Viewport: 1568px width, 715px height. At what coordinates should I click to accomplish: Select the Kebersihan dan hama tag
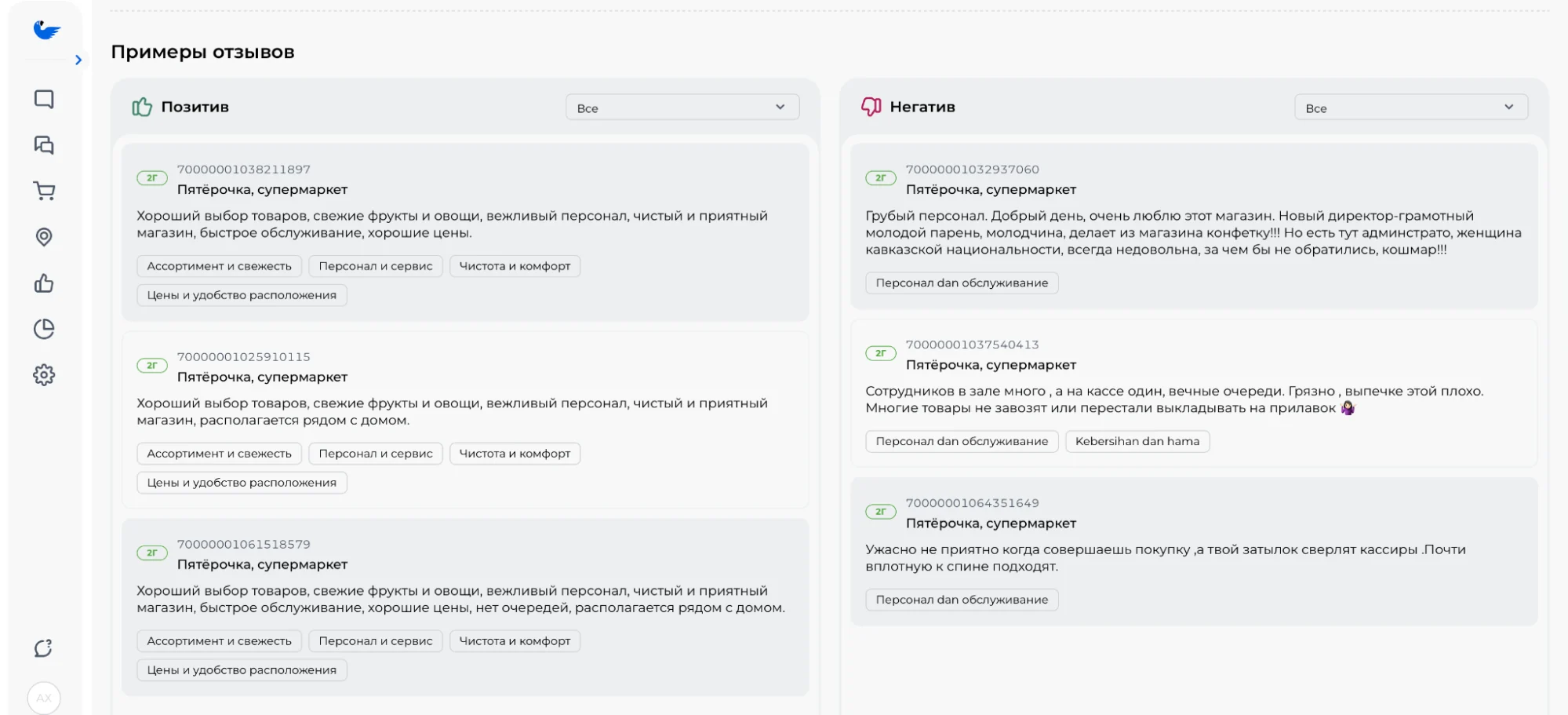pos(1137,442)
